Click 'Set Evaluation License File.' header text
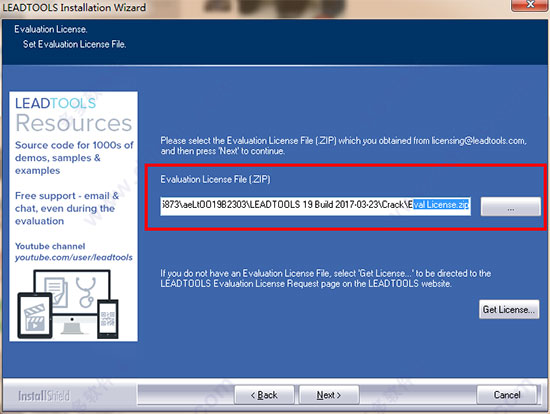Screen dimensions: 550x414 (x=74, y=44)
